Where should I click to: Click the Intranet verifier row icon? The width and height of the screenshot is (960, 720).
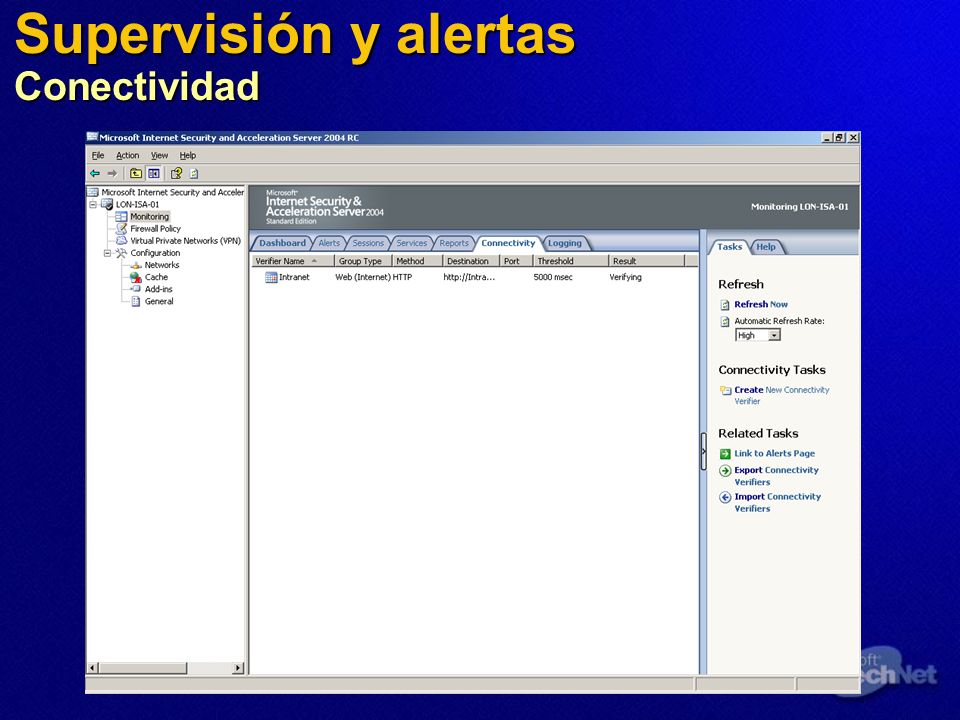tap(271, 277)
